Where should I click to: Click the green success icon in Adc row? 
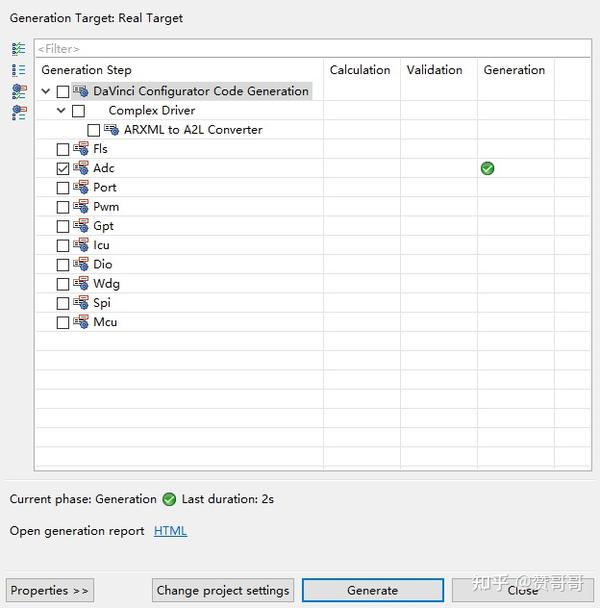pos(487,168)
